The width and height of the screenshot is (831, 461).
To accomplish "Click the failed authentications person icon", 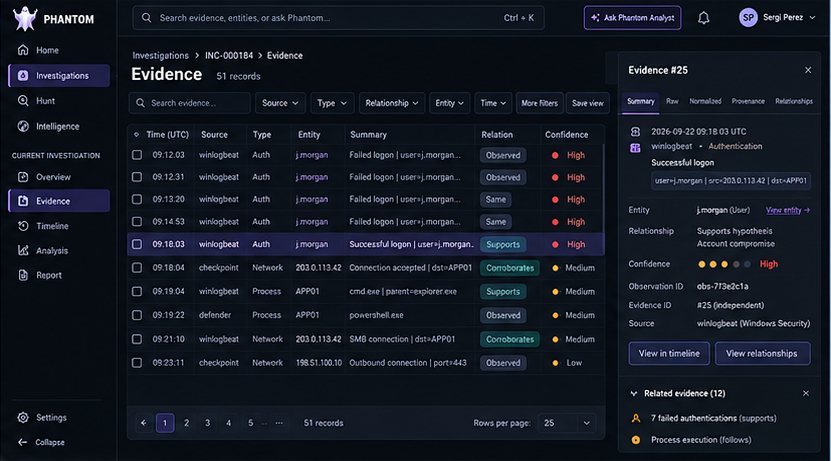I will coord(636,418).
